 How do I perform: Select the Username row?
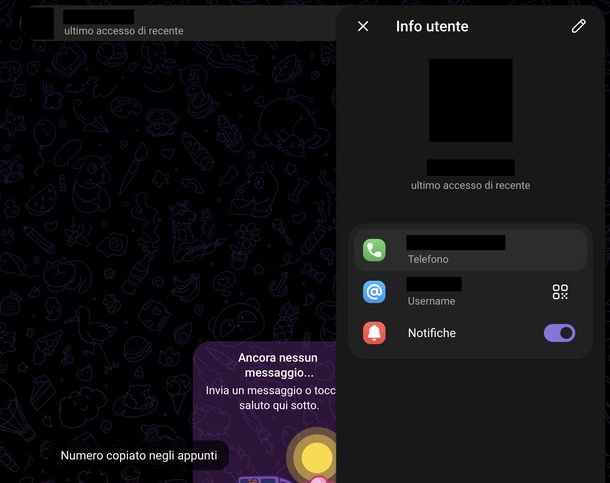coord(470,292)
